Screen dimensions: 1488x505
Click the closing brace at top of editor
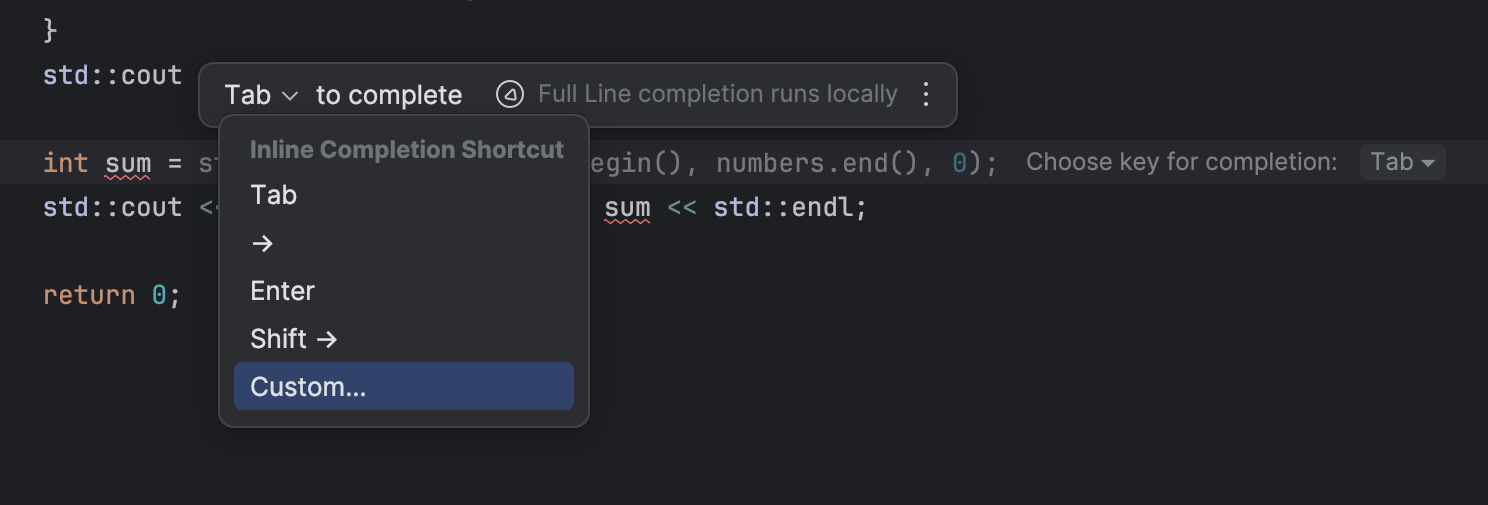tap(50, 30)
